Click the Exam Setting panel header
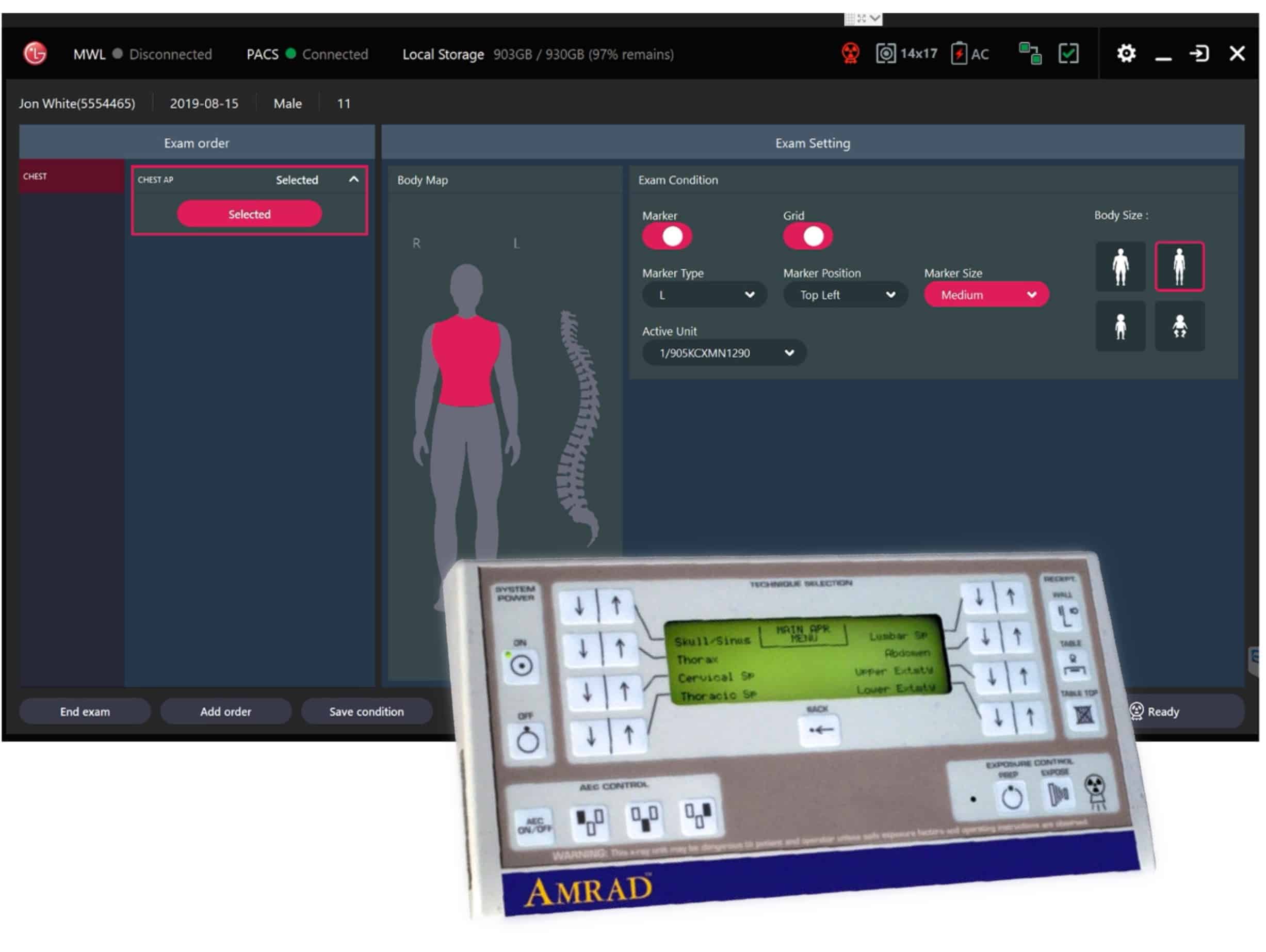Viewport: 1266px width, 952px height. pos(813,142)
